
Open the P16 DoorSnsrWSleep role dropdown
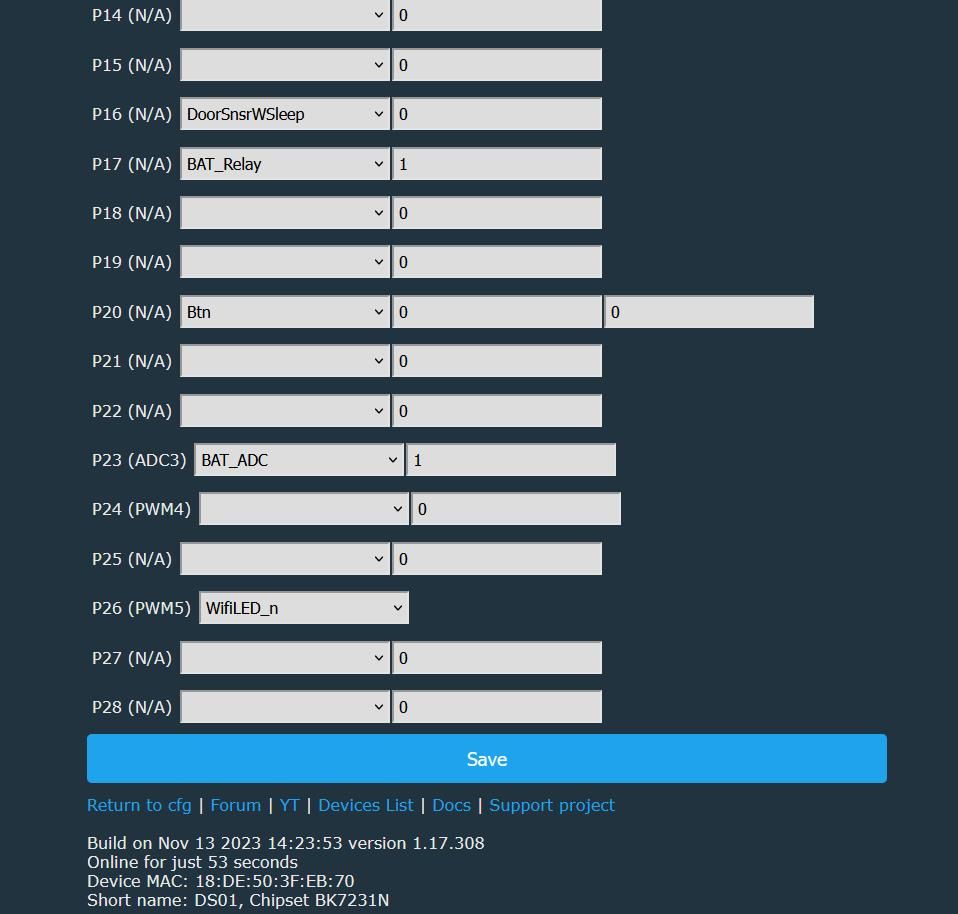(x=285, y=114)
